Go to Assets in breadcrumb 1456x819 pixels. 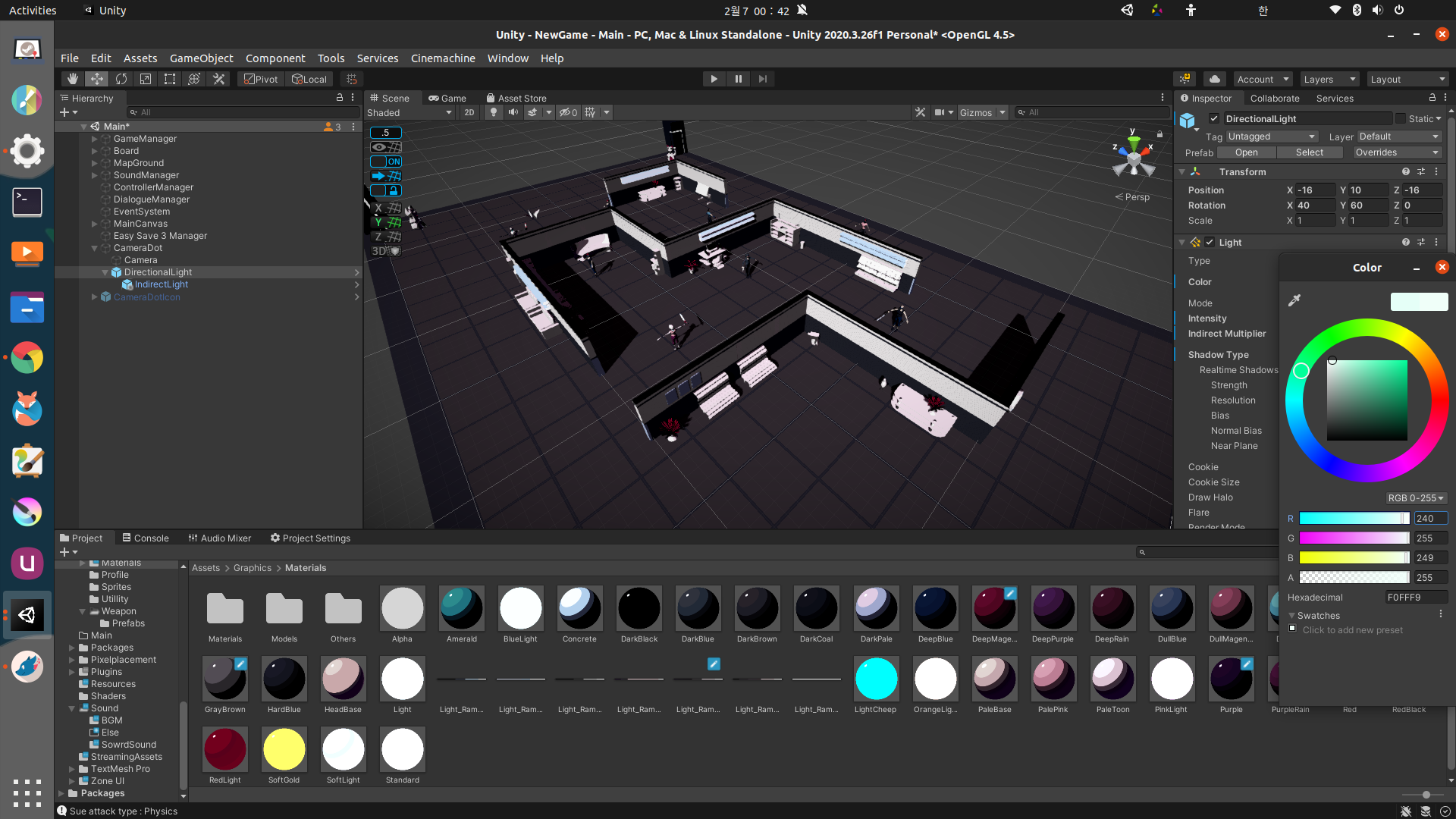(206, 568)
